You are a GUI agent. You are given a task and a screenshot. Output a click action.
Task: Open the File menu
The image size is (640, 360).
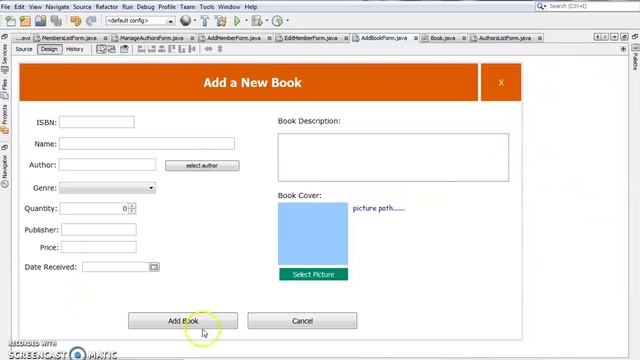[6, 7]
